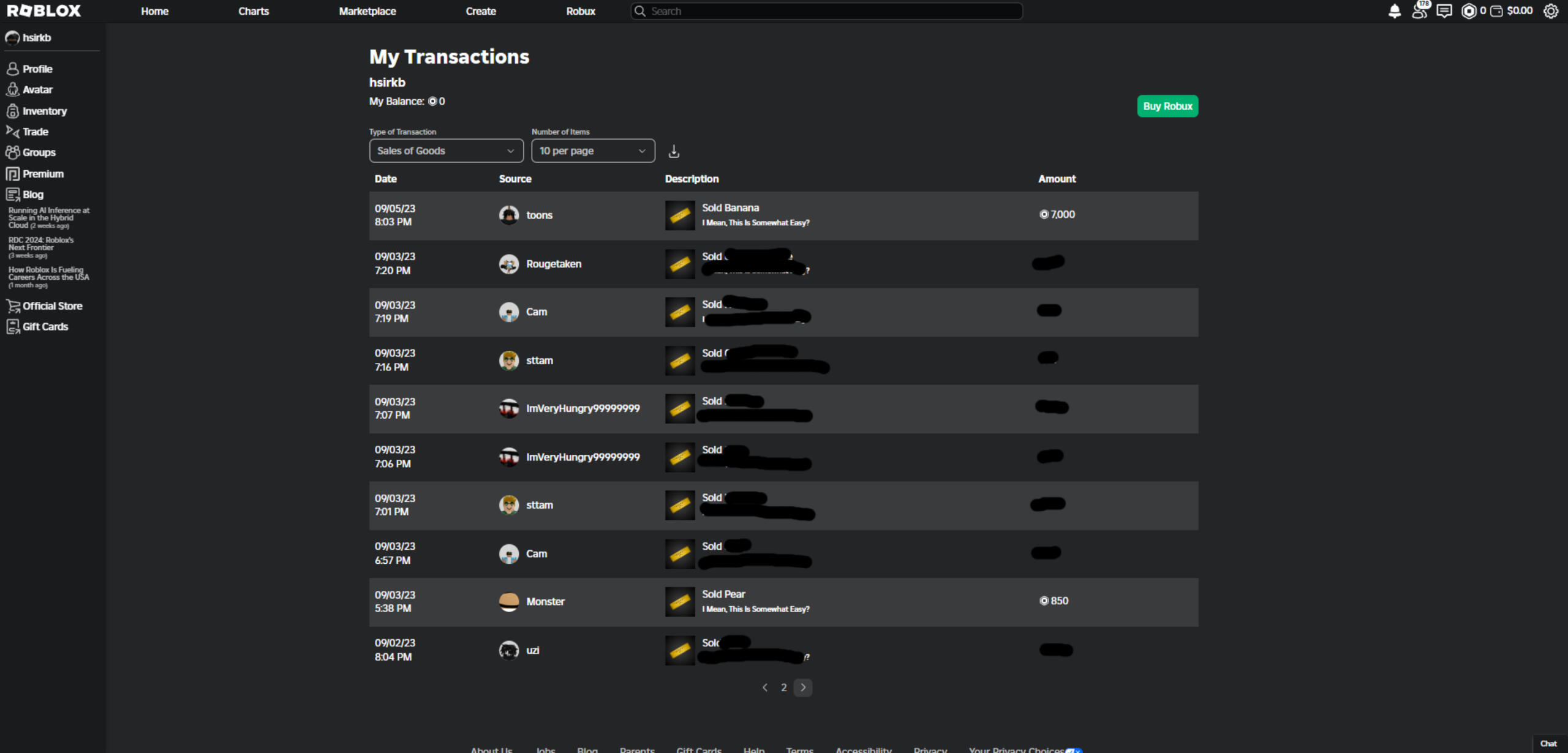The height and width of the screenshot is (753, 1568).
Task: Open the settings gear icon
Action: click(x=1551, y=11)
